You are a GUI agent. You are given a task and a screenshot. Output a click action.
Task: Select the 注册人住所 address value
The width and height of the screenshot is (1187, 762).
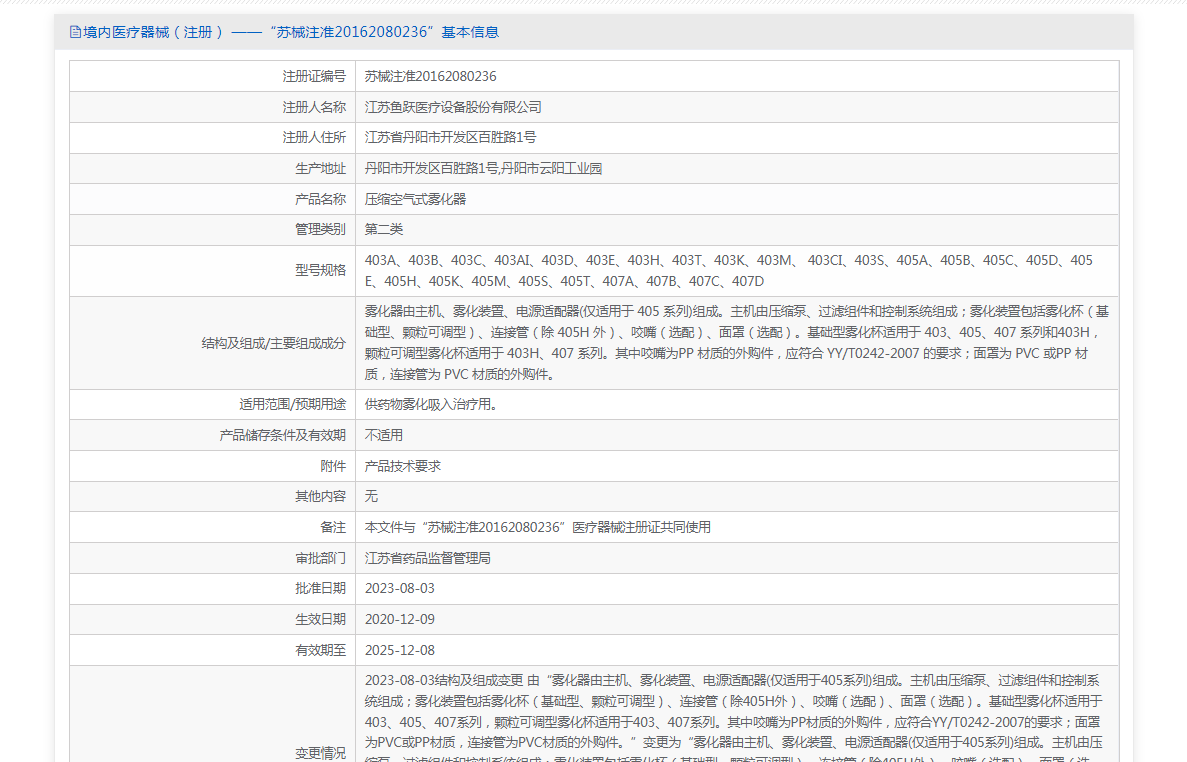pos(450,137)
